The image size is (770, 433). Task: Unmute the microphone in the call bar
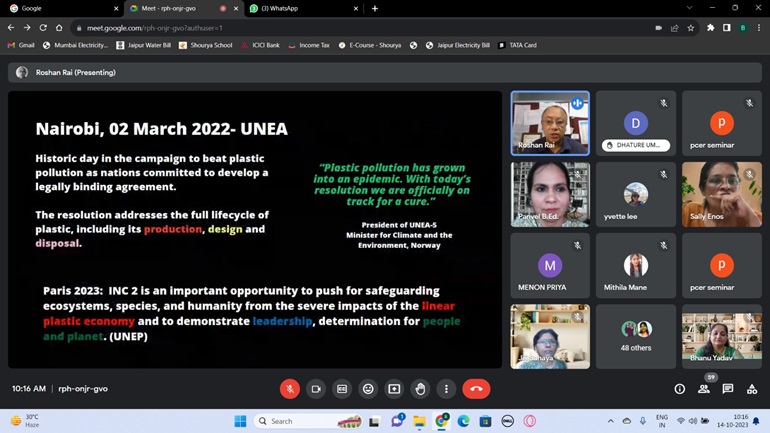click(289, 389)
